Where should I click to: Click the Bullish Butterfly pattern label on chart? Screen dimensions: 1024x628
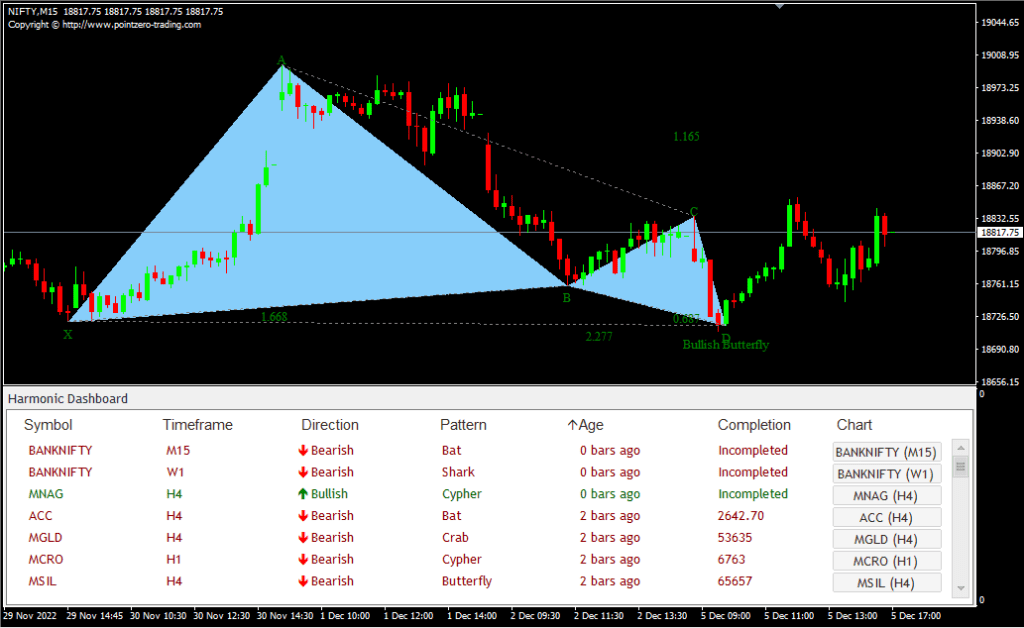(x=726, y=345)
